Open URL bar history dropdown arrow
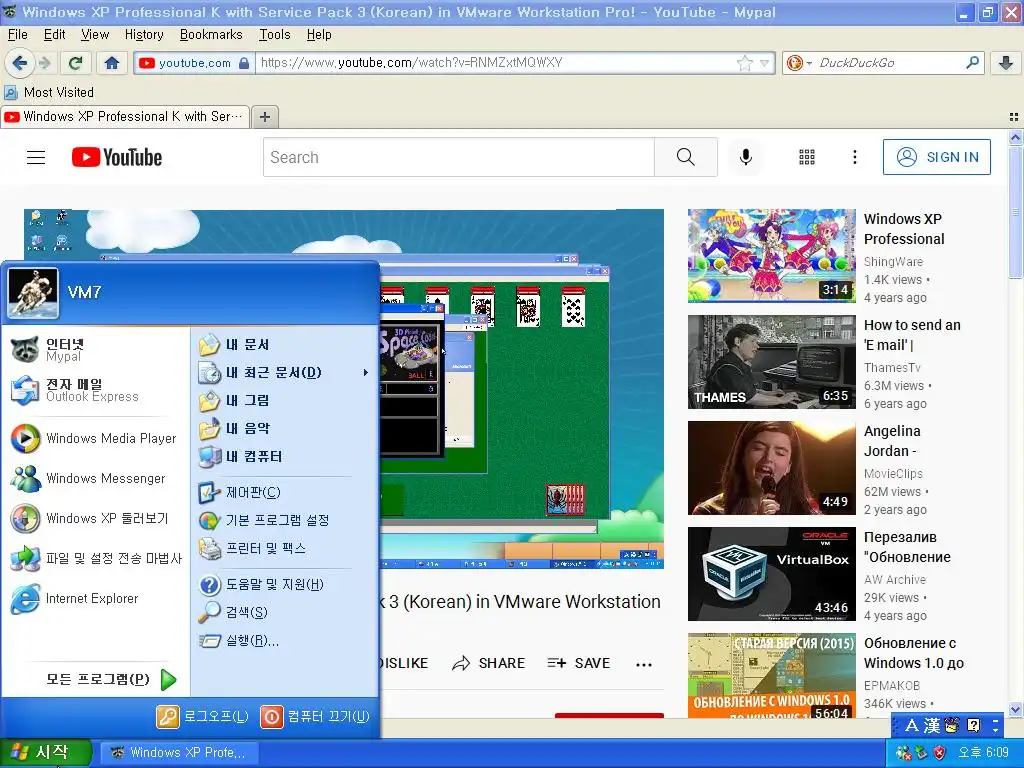 point(764,63)
